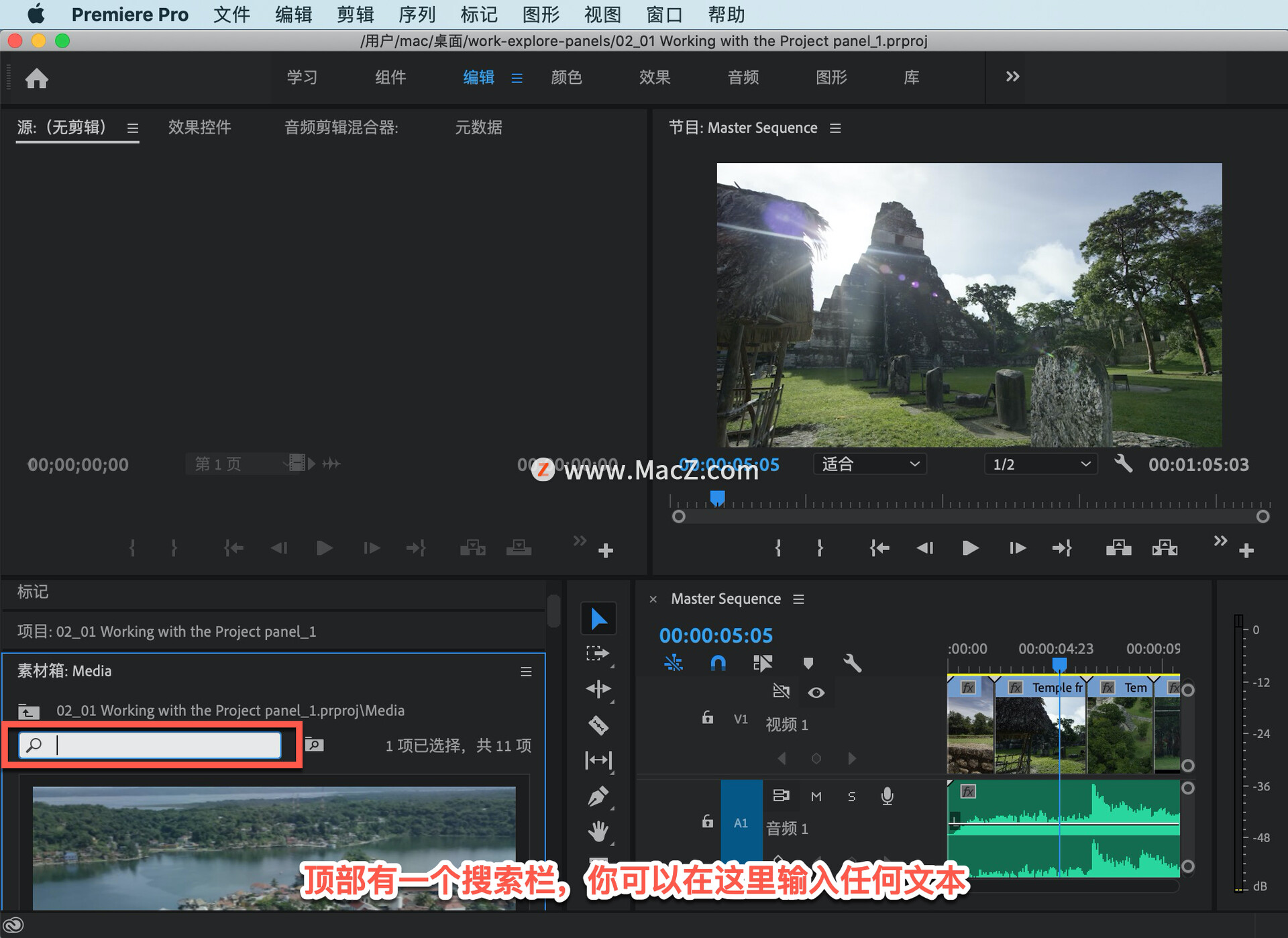Mute the Audio 1 track
The height and width of the screenshot is (938, 1288).
point(816,796)
